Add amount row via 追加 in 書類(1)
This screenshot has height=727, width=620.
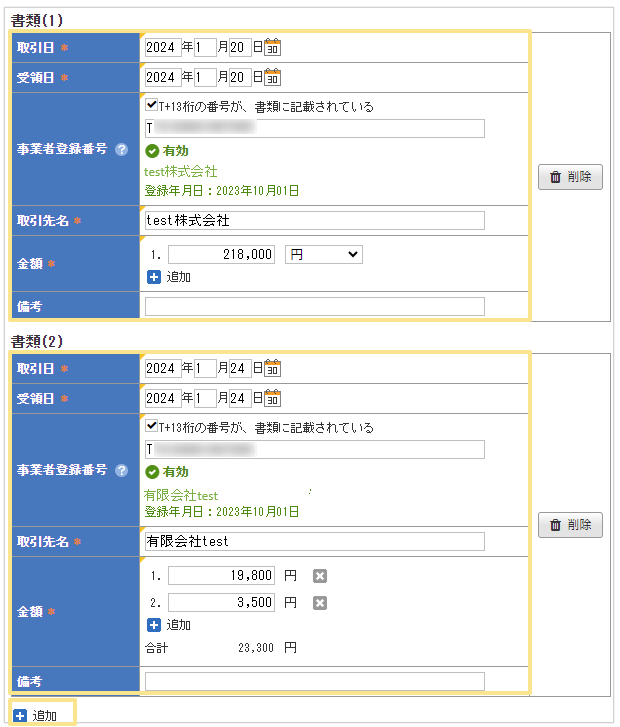[169, 277]
